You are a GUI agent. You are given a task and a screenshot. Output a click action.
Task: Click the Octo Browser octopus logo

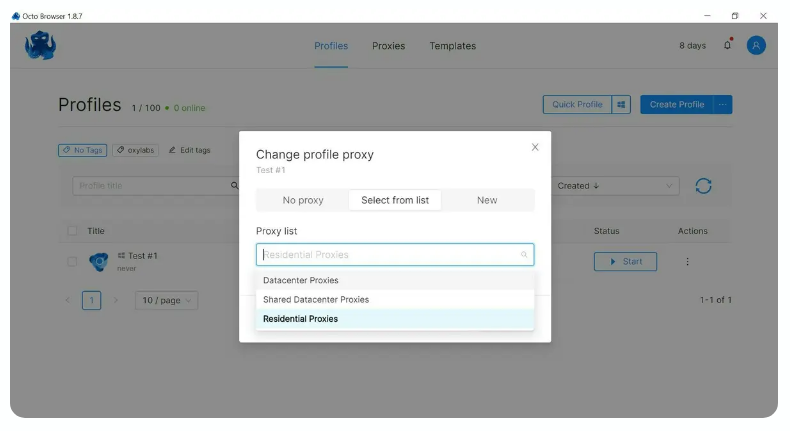(x=41, y=45)
